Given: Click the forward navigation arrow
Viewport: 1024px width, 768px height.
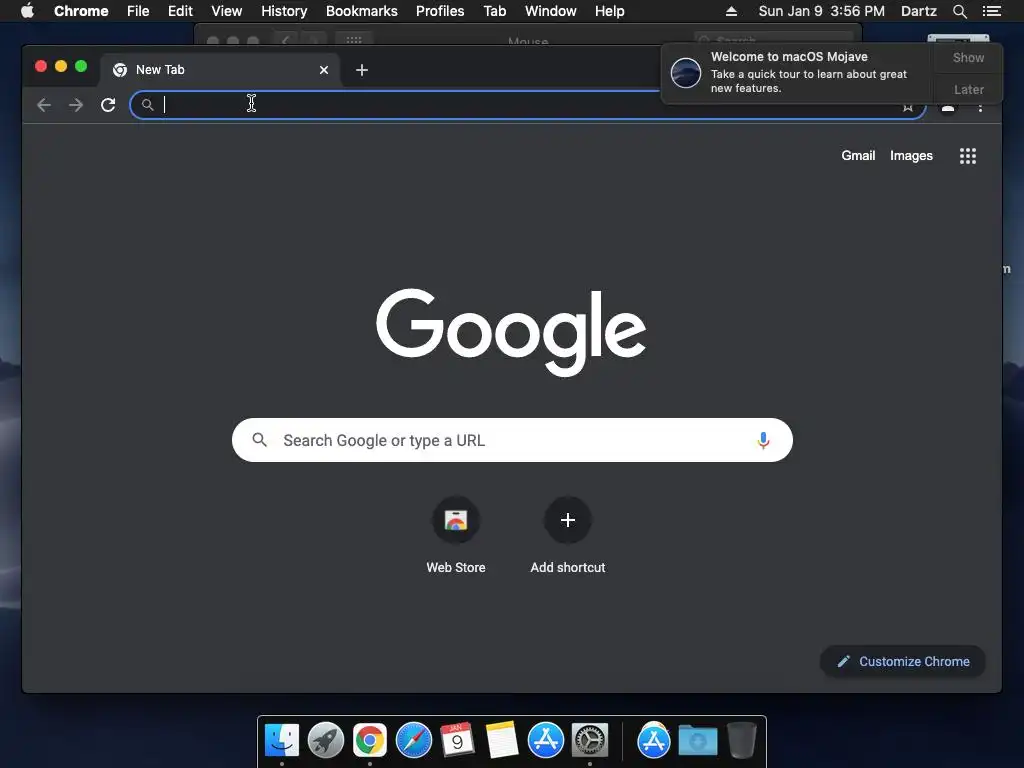Looking at the screenshot, I should pos(76,105).
